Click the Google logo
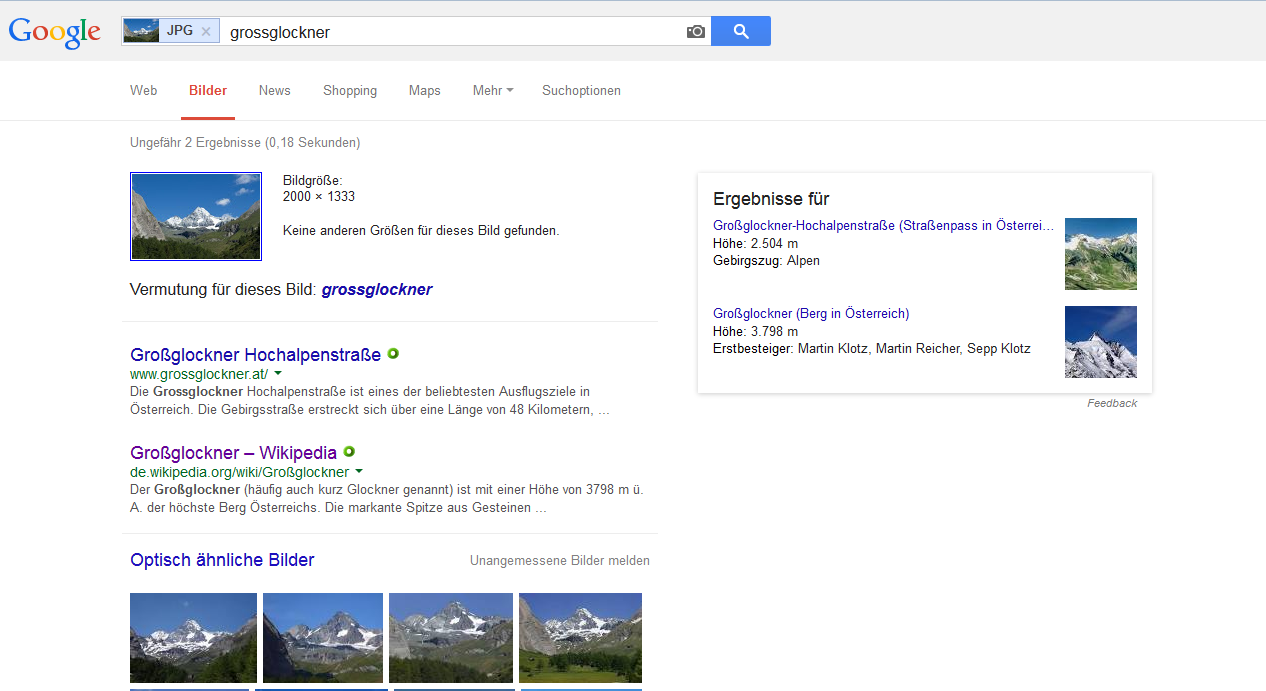Image resolution: width=1266 pixels, height=691 pixels. pyautogui.click(x=54, y=32)
